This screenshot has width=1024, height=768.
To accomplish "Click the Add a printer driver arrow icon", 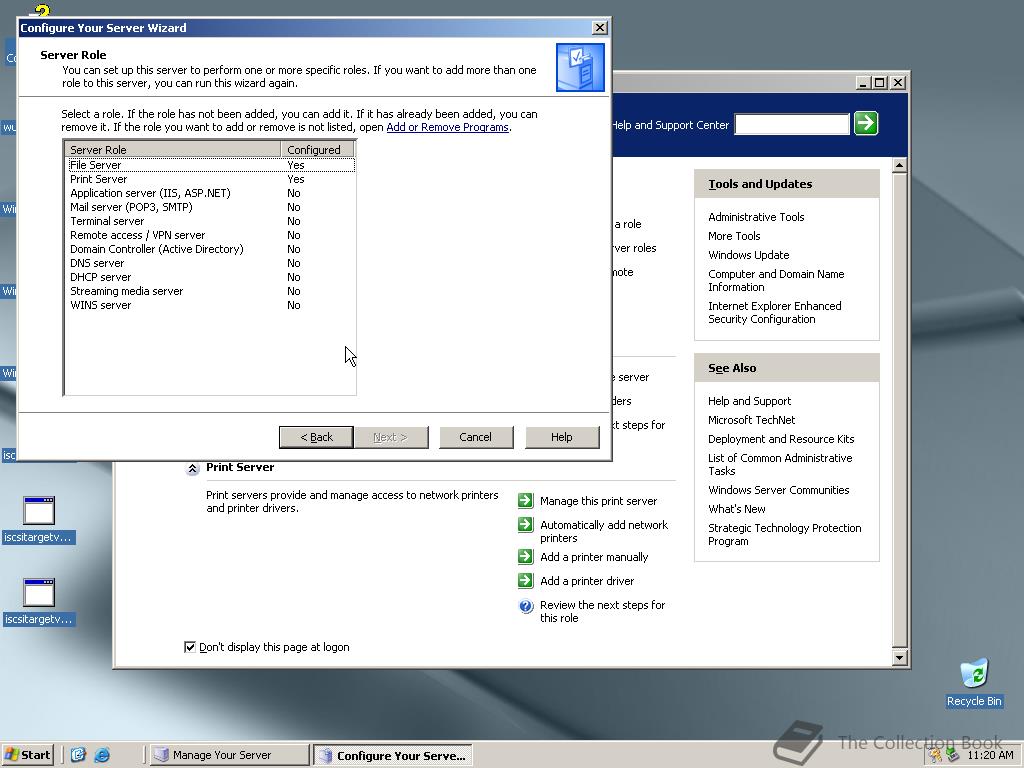I will (525, 581).
